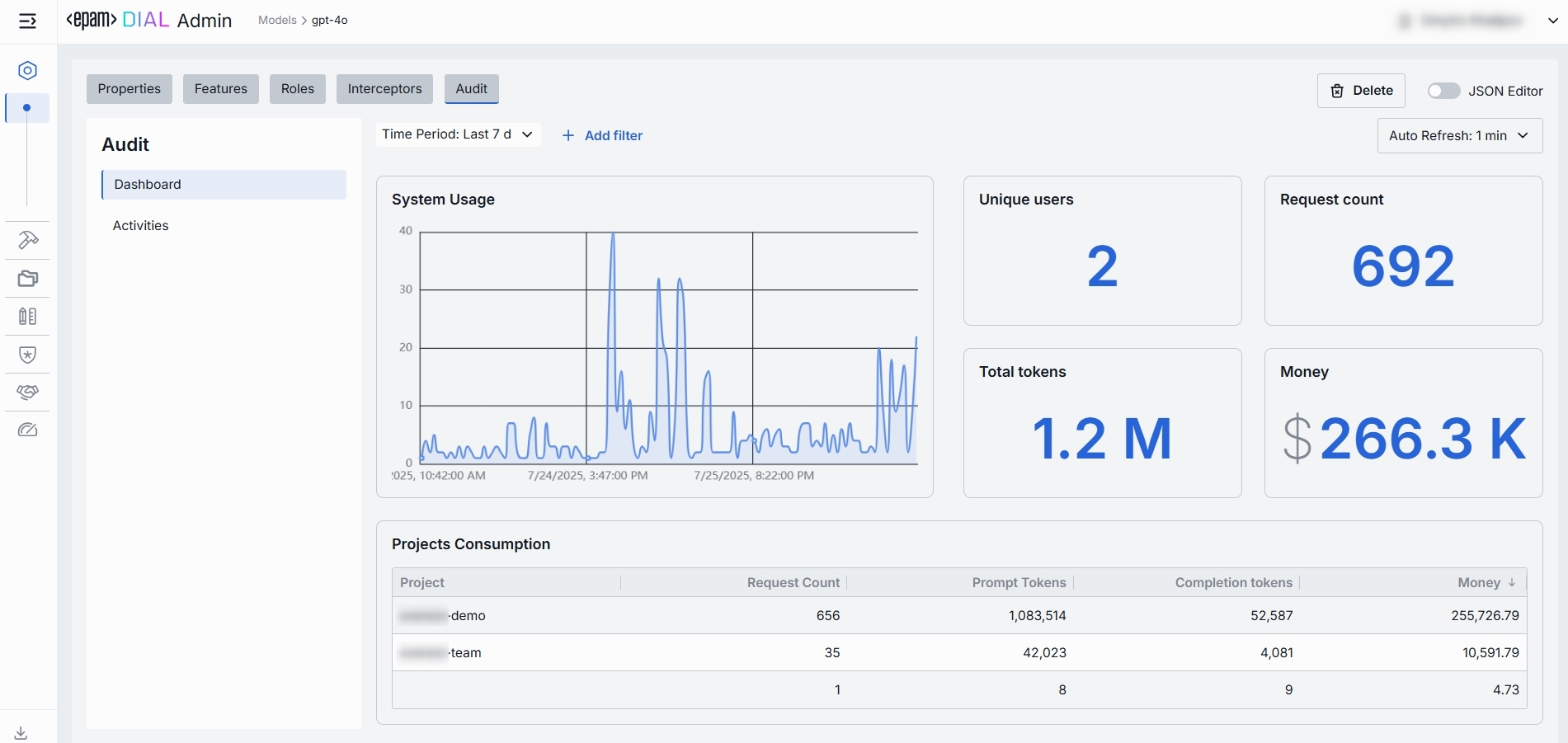Collapse the hamburger navigation menu
Image resolution: width=1568 pixels, height=743 pixels.
click(x=27, y=21)
